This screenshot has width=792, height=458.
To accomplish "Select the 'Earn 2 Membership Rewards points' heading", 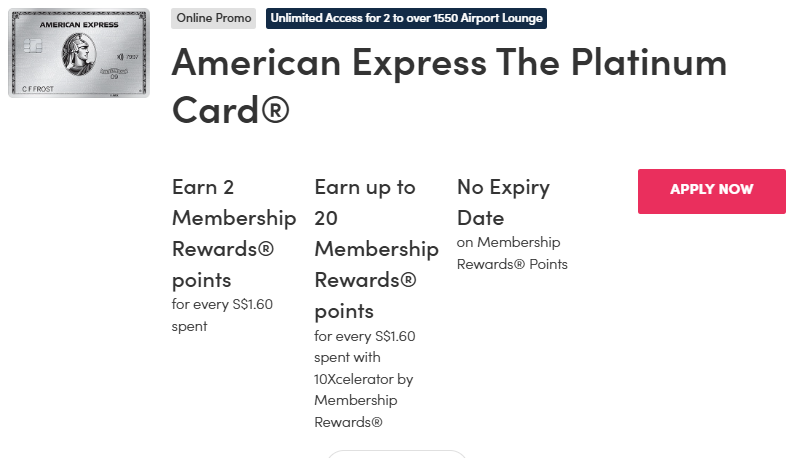I will pos(233,233).
